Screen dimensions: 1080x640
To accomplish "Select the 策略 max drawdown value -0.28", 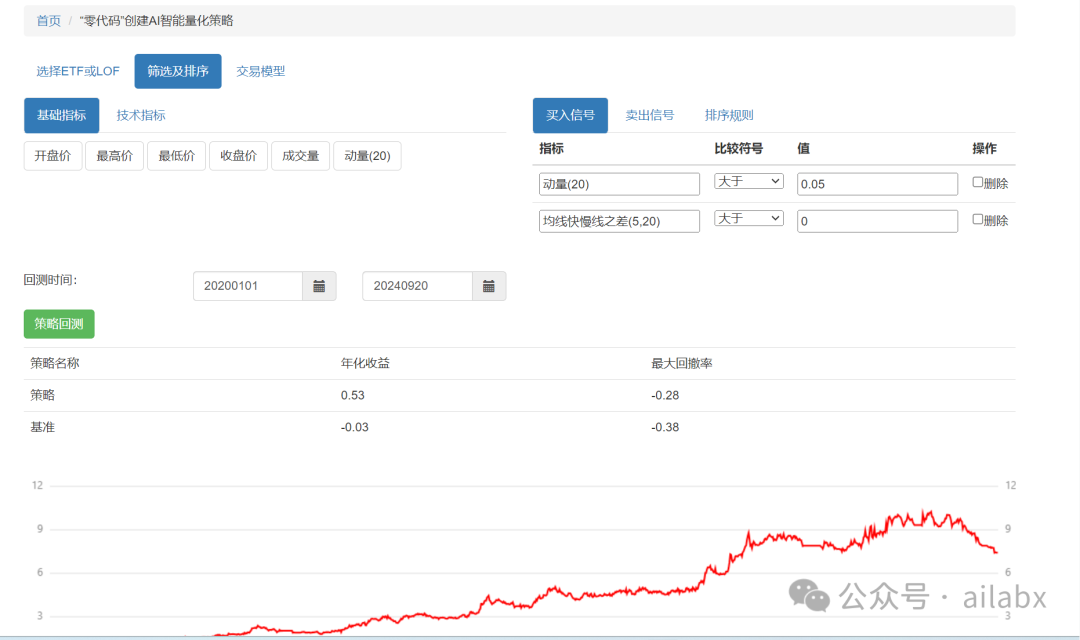I will point(665,395).
